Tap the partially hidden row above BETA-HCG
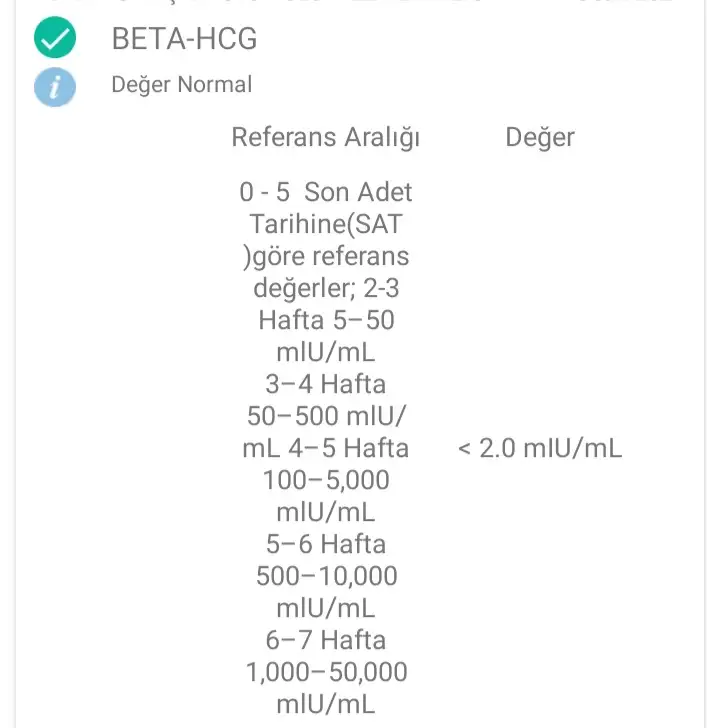720x728 pixels. coord(360,4)
